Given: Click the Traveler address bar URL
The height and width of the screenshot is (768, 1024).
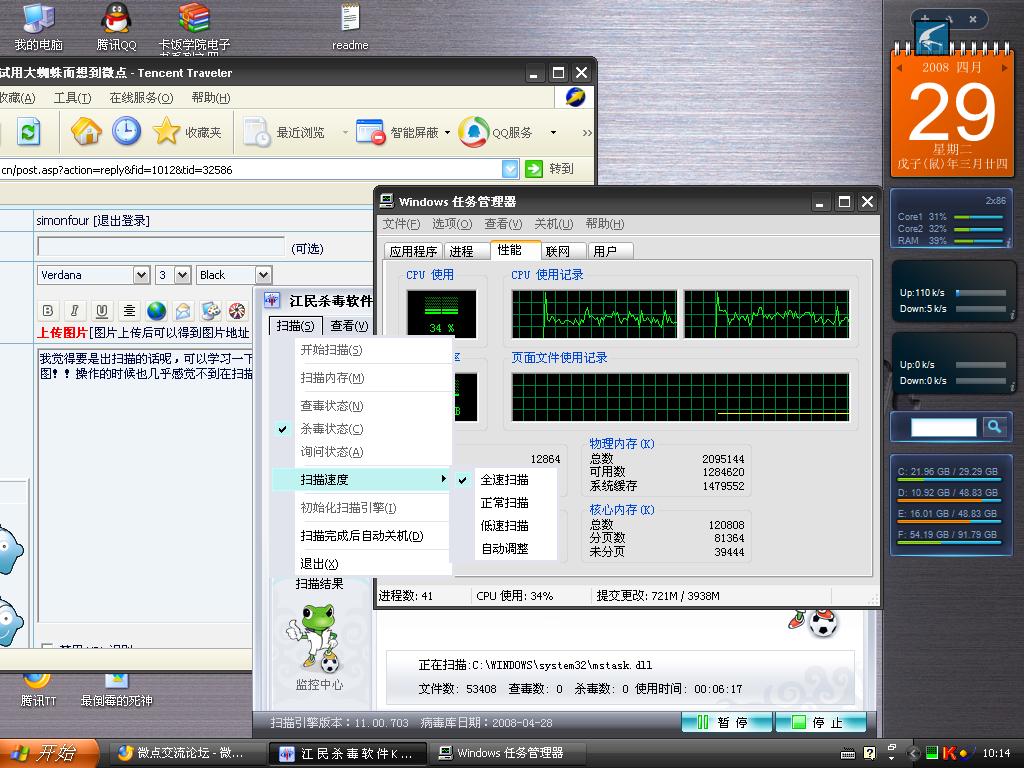Looking at the screenshot, I should pos(251,169).
